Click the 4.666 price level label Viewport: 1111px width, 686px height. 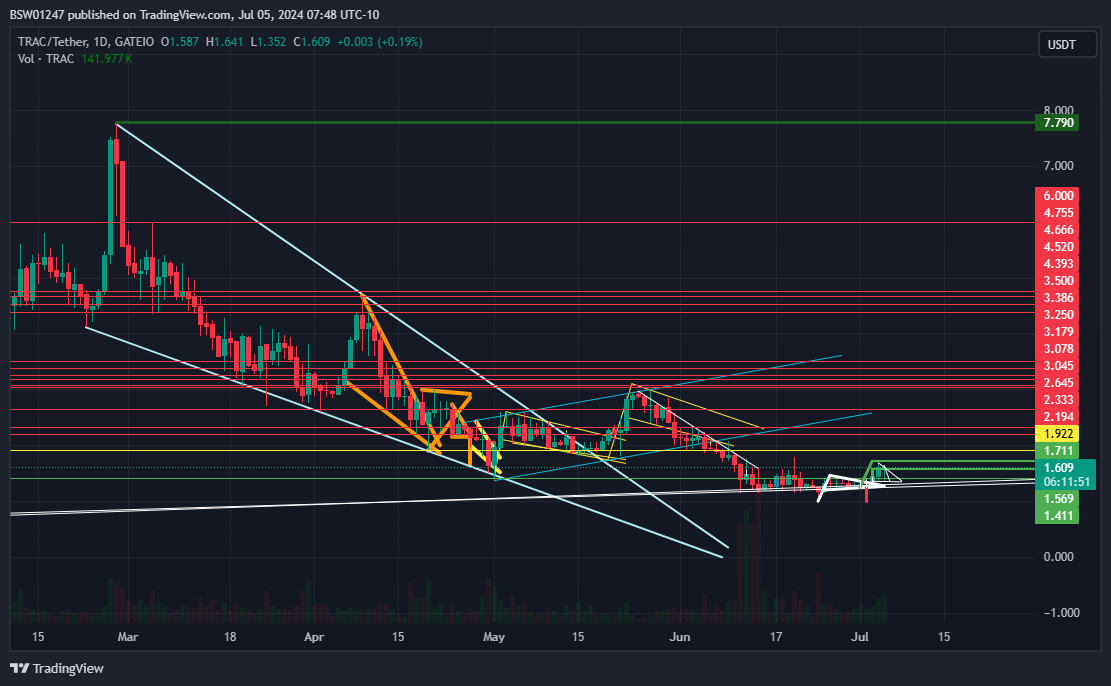(1056, 230)
